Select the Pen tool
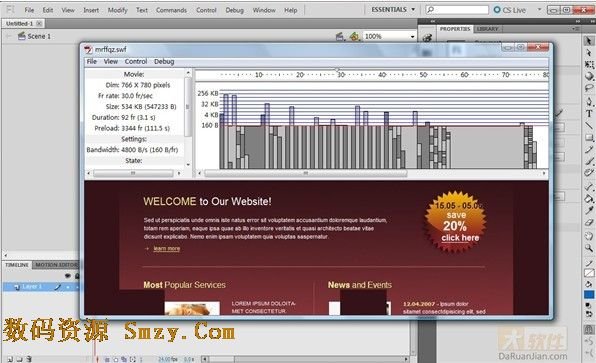596x363 pixels. (x=589, y=101)
